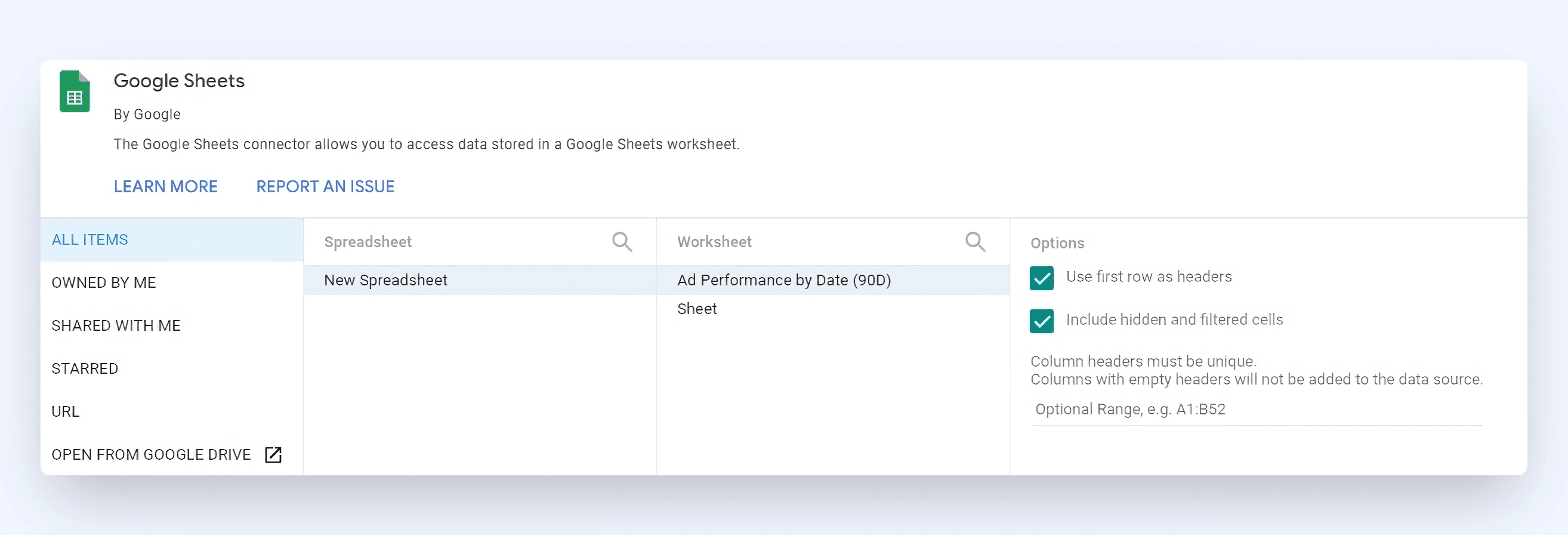1568x535 pixels.
Task: Uncheck Use first row as headers
Action: tap(1042, 278)
